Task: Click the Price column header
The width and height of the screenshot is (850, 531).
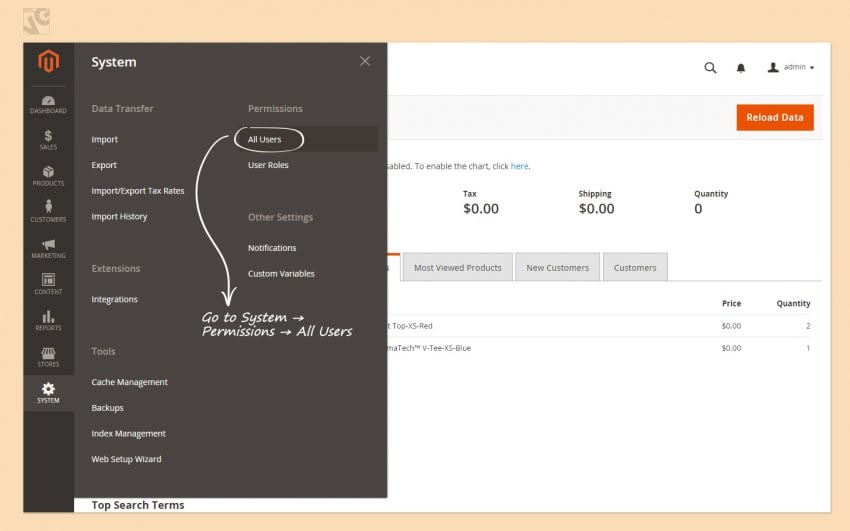Action: tap(731, 303)
